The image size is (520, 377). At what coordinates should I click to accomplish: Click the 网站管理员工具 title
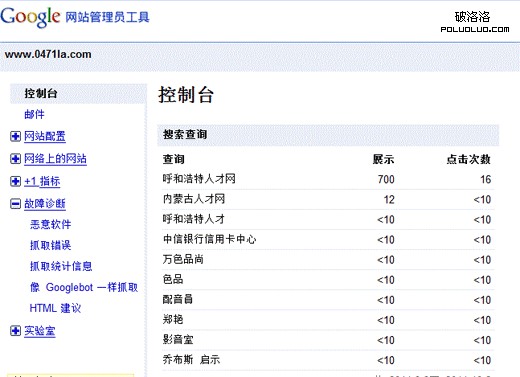(x=107, y=17)
